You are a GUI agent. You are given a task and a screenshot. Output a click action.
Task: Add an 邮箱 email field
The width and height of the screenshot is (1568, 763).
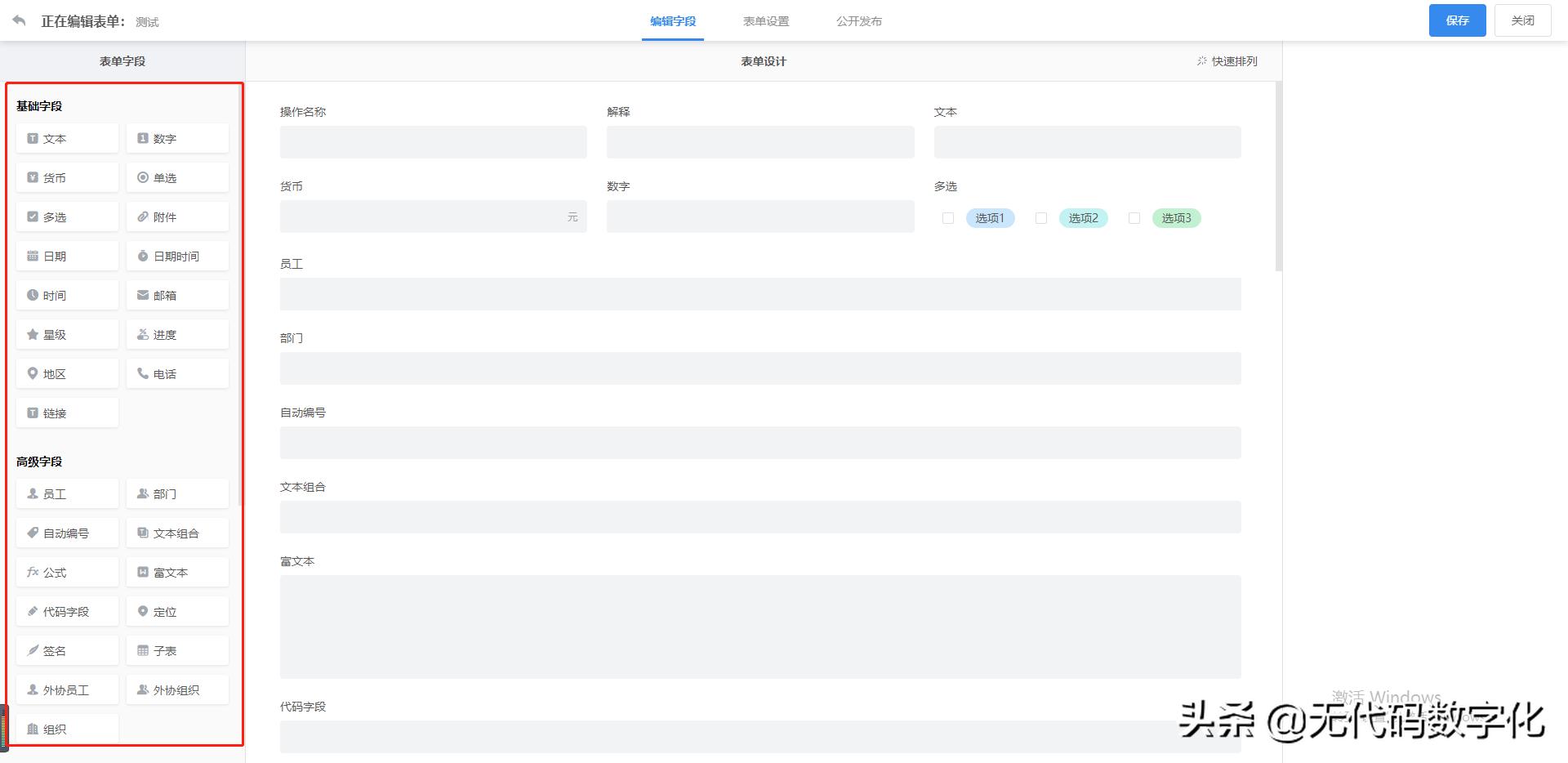(177, 296)
